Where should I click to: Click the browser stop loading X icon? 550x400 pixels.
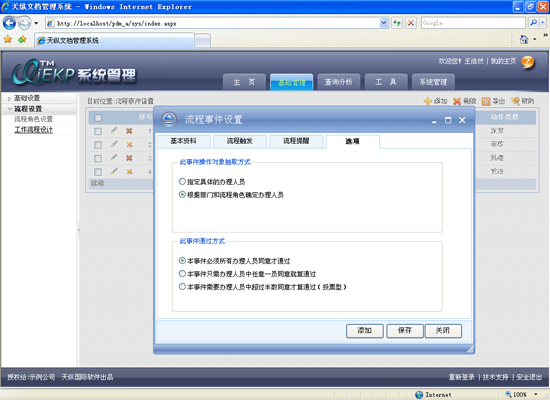(x=411, y=23)
